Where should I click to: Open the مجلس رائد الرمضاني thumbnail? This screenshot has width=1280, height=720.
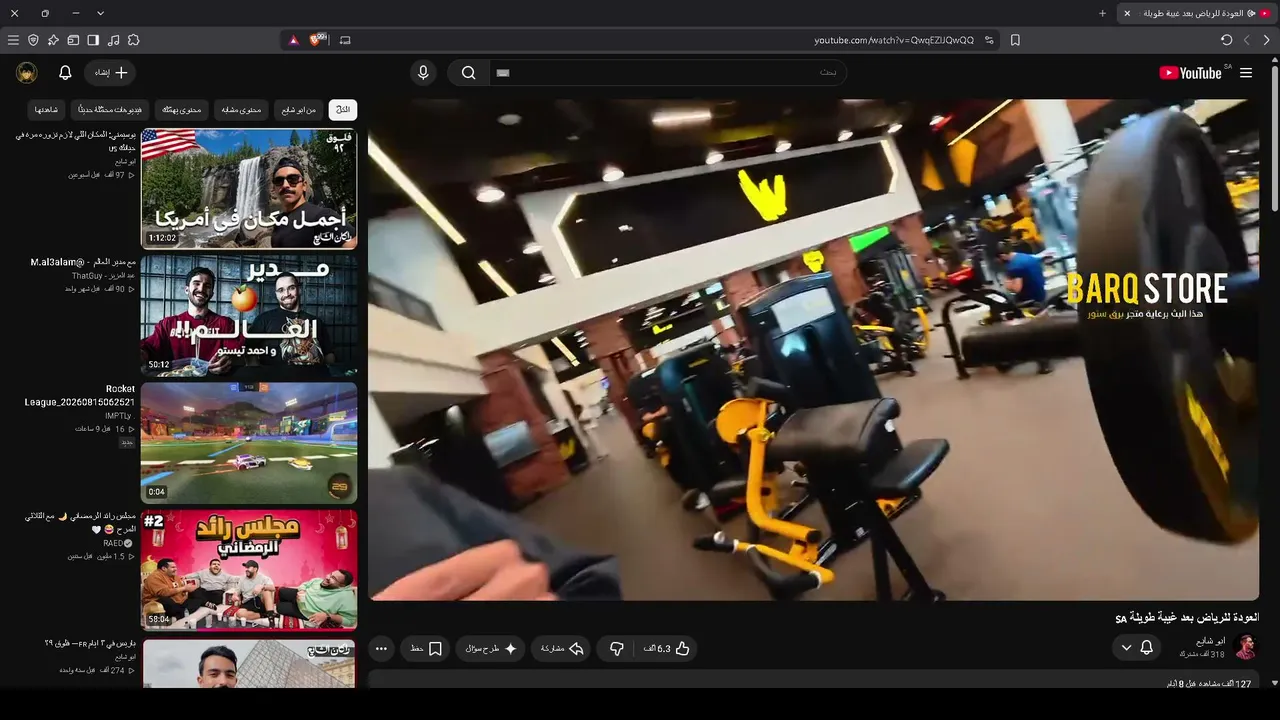coord(249,571)
